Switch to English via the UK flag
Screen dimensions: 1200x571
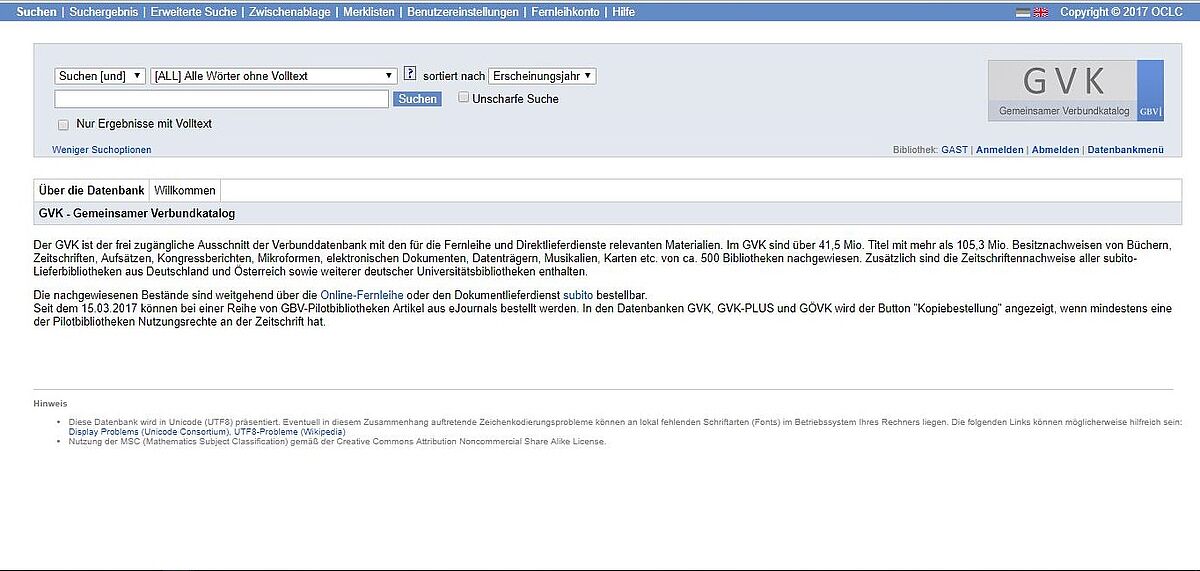pos(1040,12)
